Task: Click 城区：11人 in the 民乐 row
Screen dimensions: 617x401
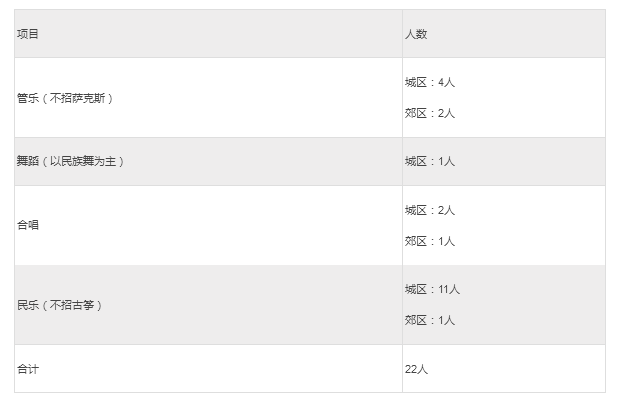Action: click(432, 290)
